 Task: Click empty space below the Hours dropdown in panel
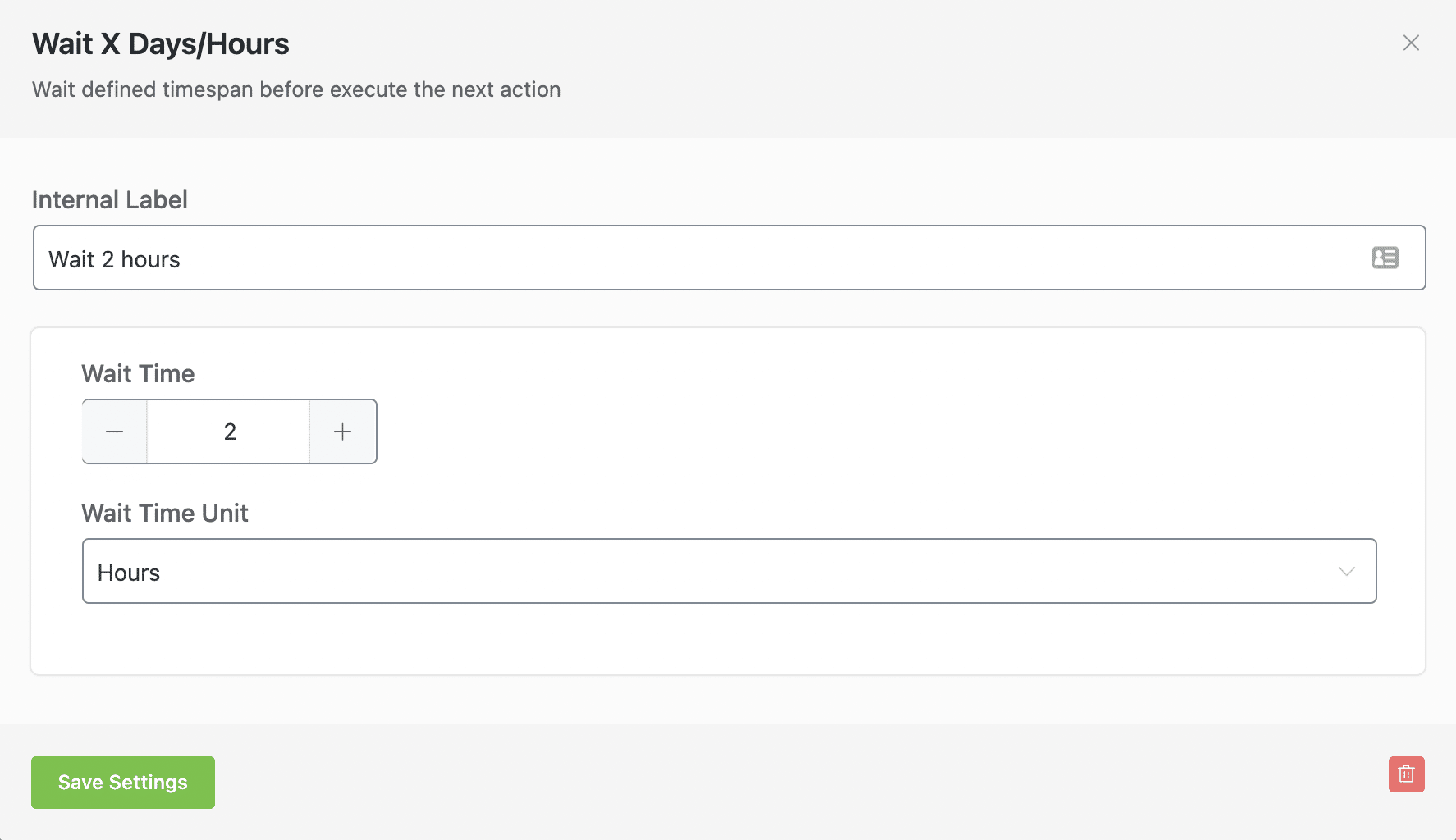(727, 640)
